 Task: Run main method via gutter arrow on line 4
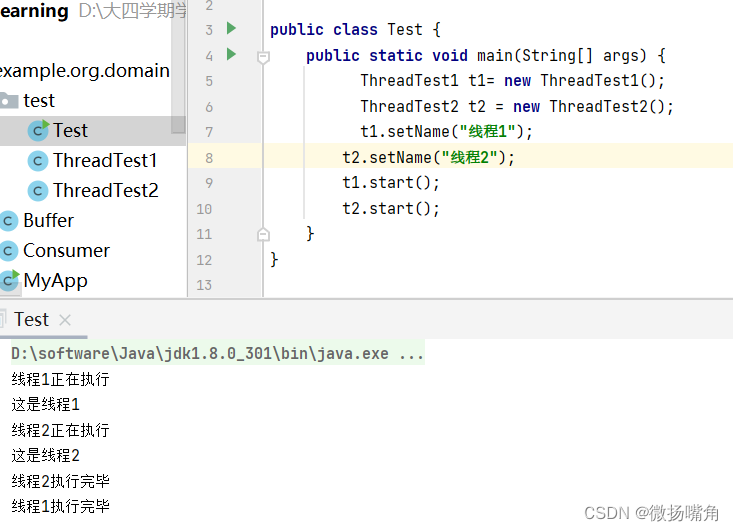(231, 54)
